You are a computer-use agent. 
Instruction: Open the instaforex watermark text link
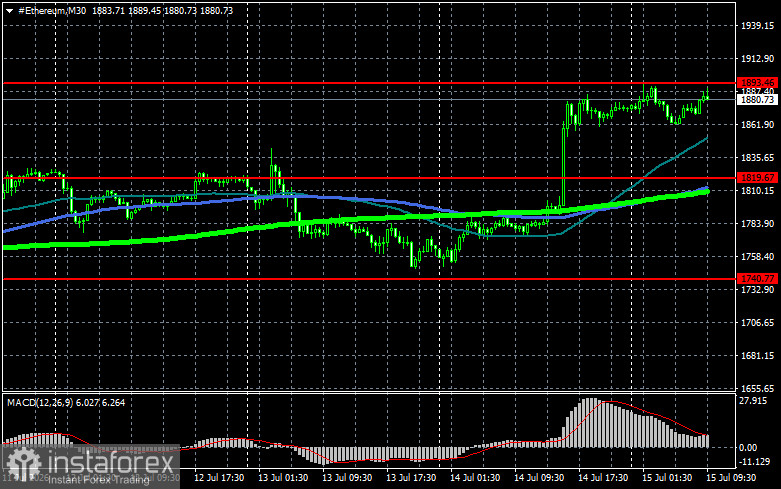(x=113, y=463)
